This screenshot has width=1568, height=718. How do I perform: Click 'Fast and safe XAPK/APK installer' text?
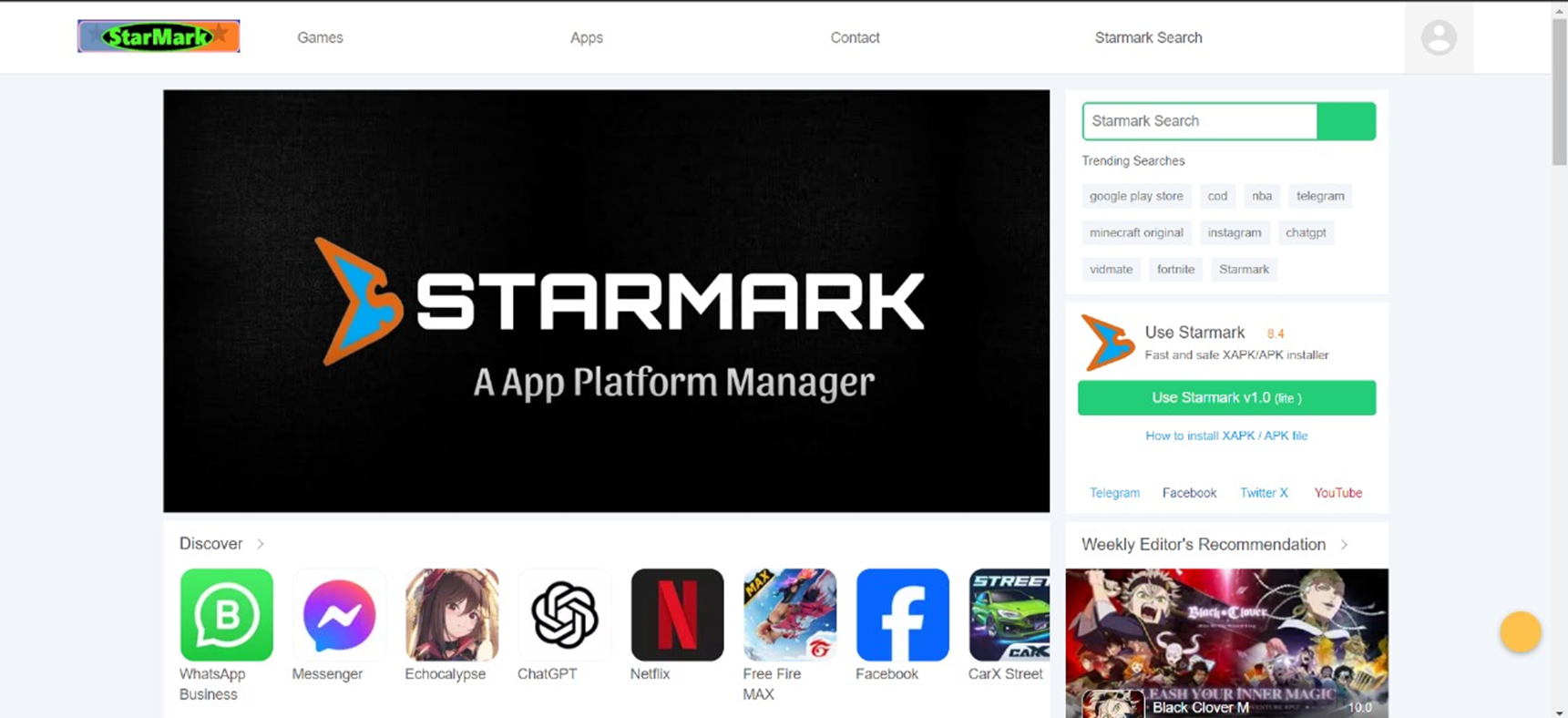pos(1236,355)
